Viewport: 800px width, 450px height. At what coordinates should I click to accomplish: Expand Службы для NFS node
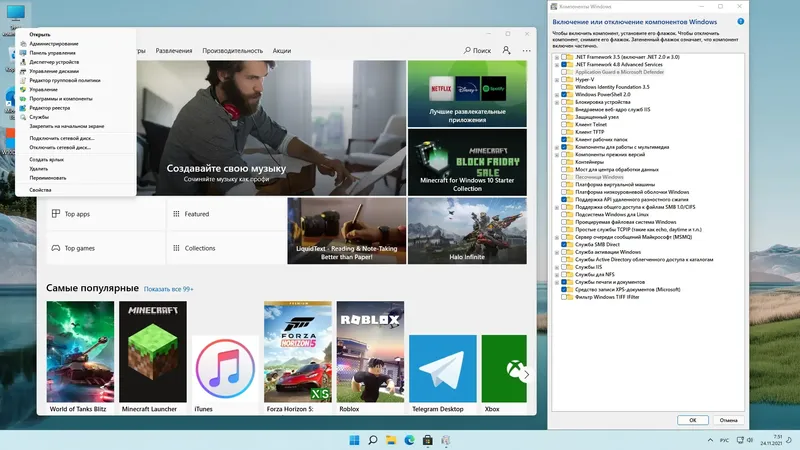pos(557,274)
